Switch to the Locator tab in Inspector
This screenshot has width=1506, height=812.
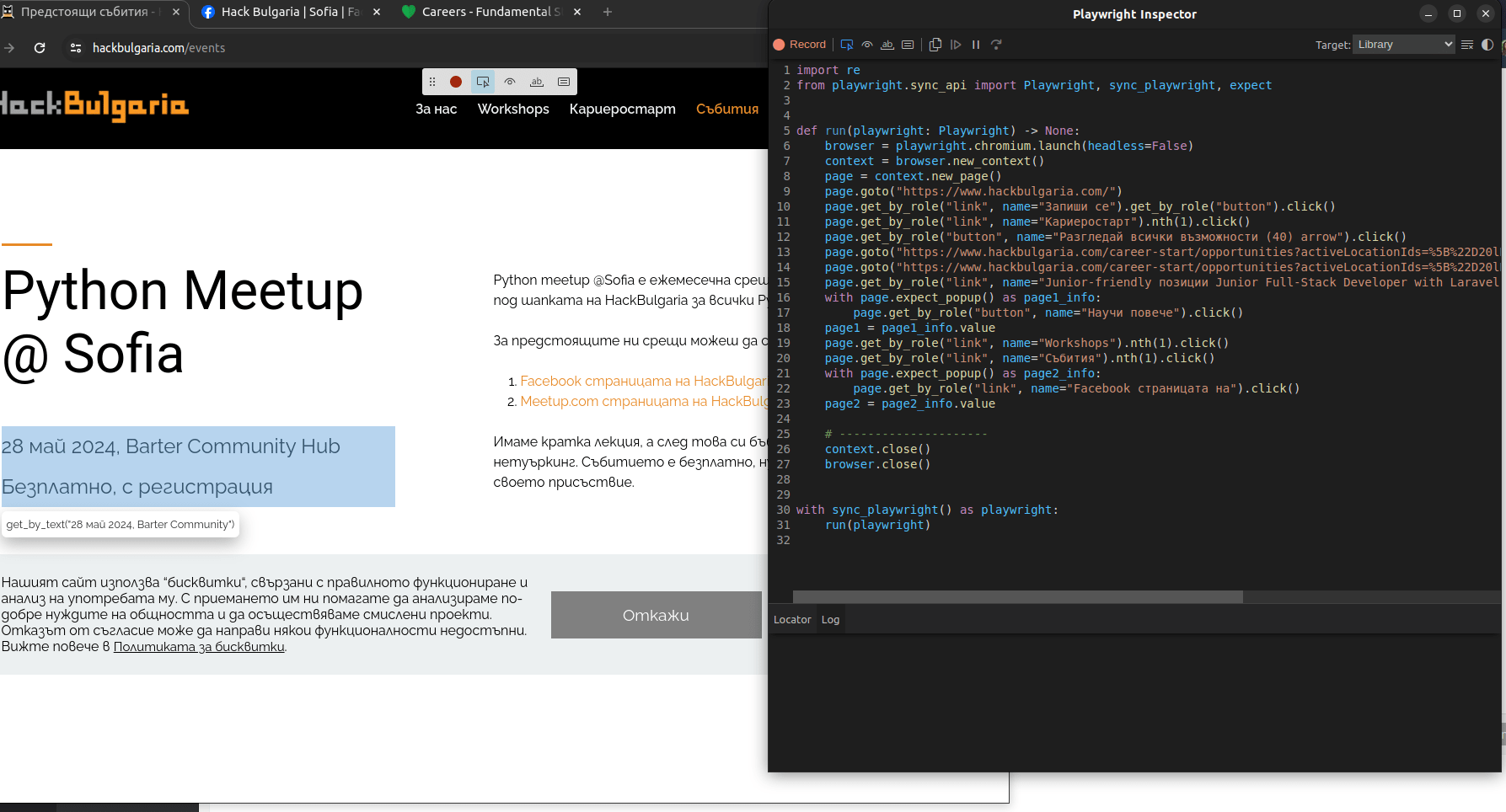pyautogui.click(x=792, y=619)
